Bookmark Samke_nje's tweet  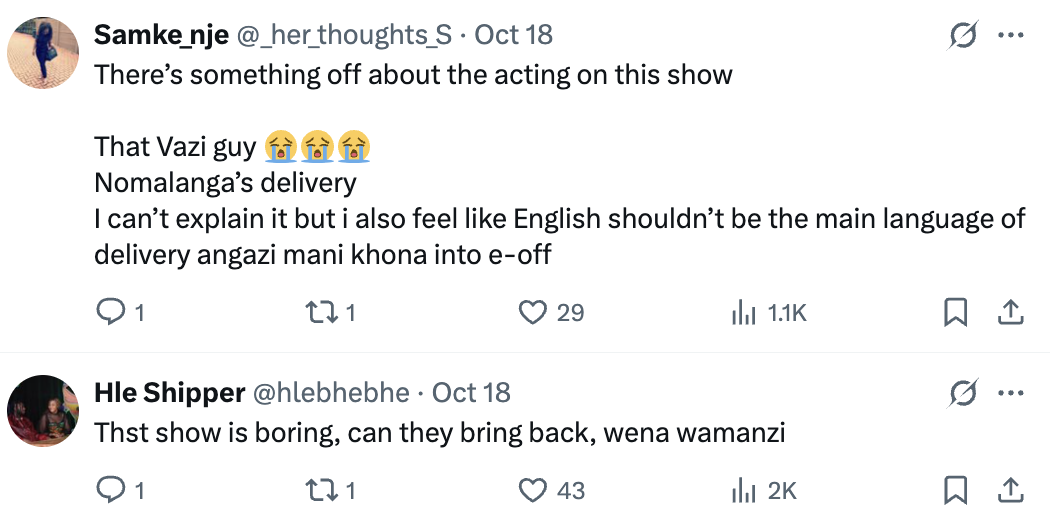pyautogui.click(x=955, y=313)
